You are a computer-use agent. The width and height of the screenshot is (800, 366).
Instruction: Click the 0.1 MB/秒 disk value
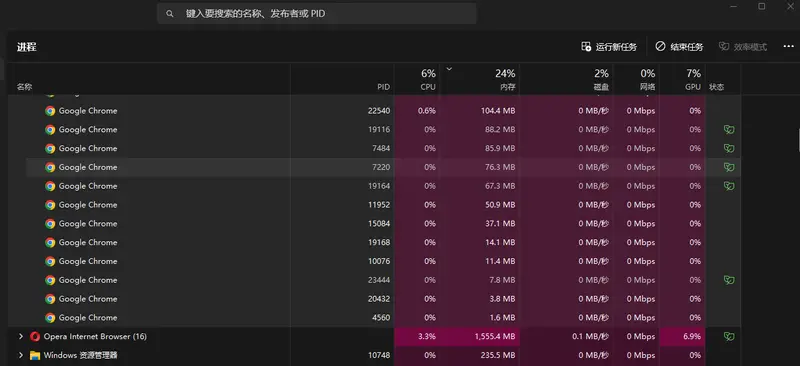click(x=591, y=336)
